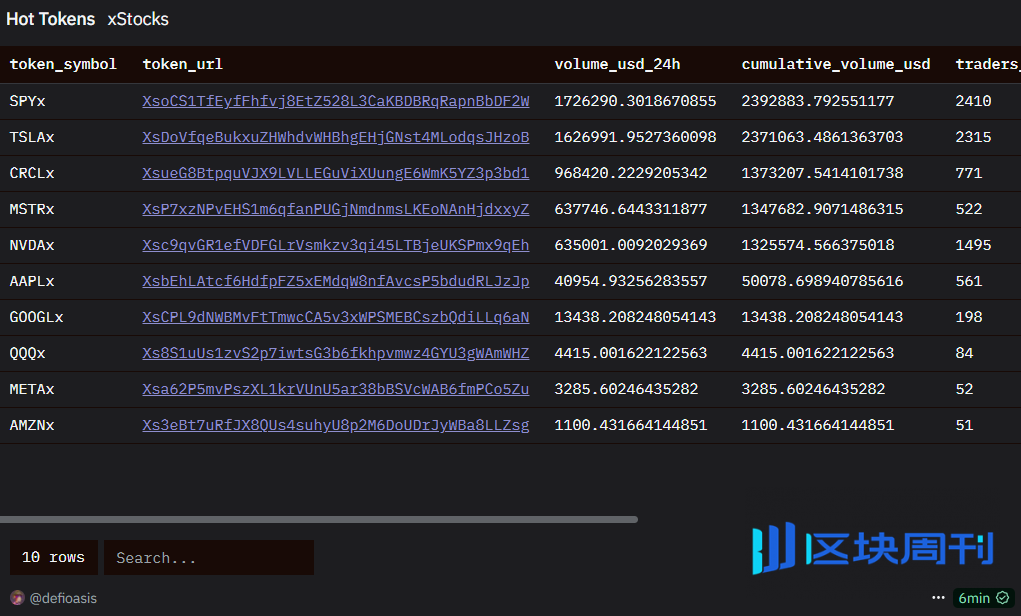Image resolution: width=1021 pixels, height=616 pixels.
Task: Sort by token_symbol column header
Action: [63, 64]
